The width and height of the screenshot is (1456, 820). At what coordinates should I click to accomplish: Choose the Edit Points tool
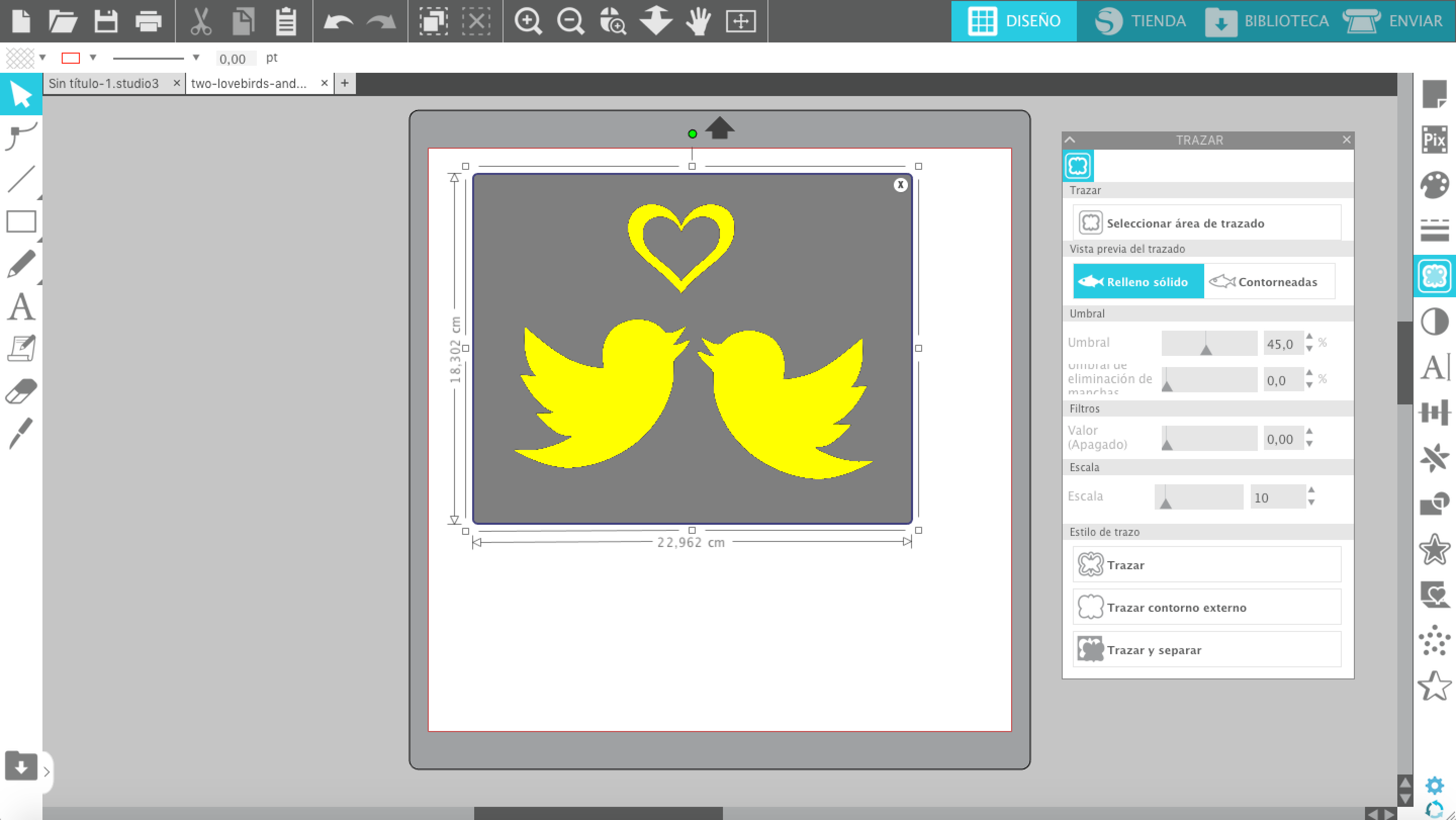coord(21,136)
